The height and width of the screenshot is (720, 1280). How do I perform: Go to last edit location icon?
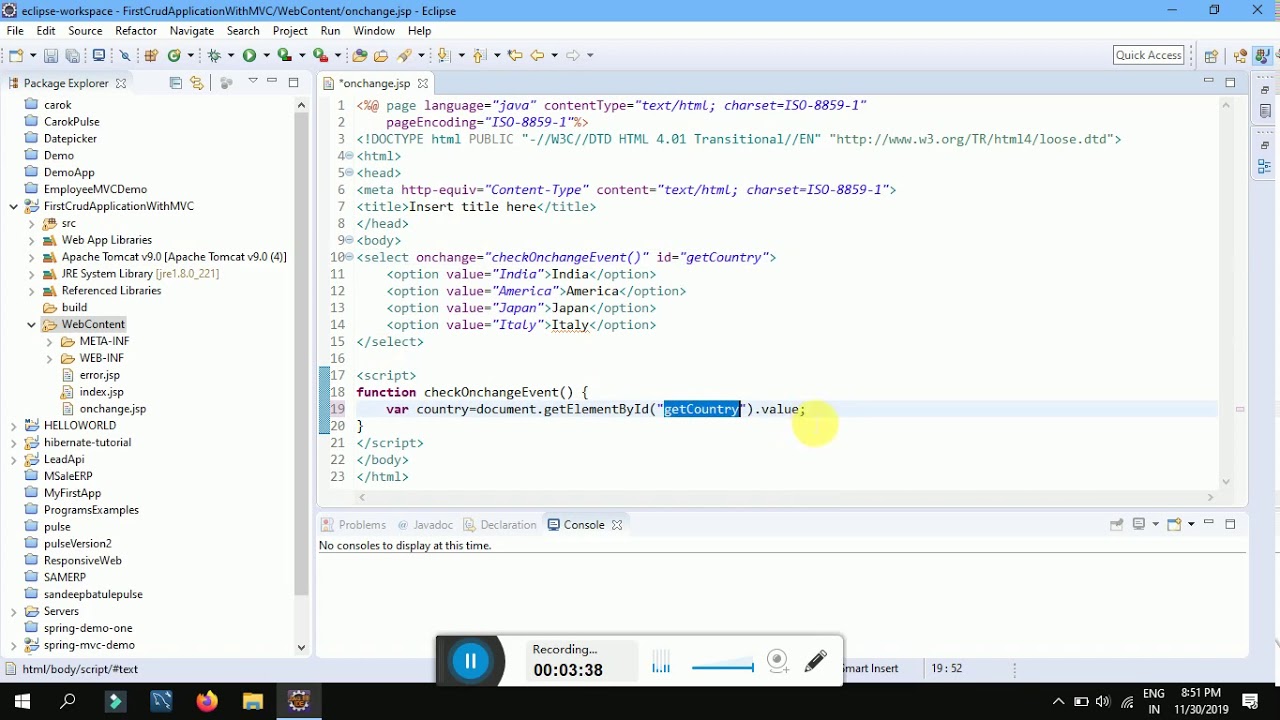(x=515, y=55)
